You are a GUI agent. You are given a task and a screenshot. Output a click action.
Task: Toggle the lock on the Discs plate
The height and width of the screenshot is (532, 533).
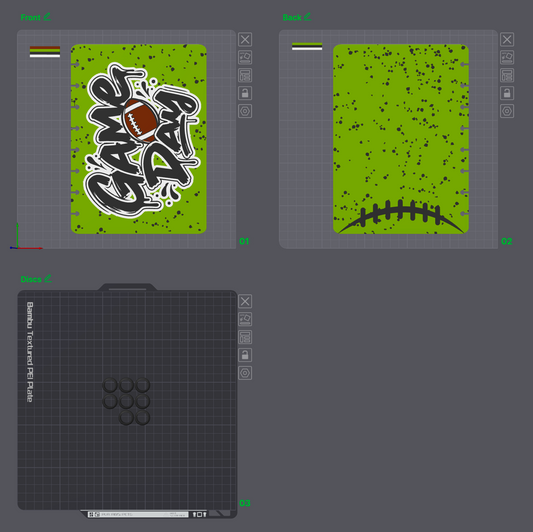[x=245, y=355]
